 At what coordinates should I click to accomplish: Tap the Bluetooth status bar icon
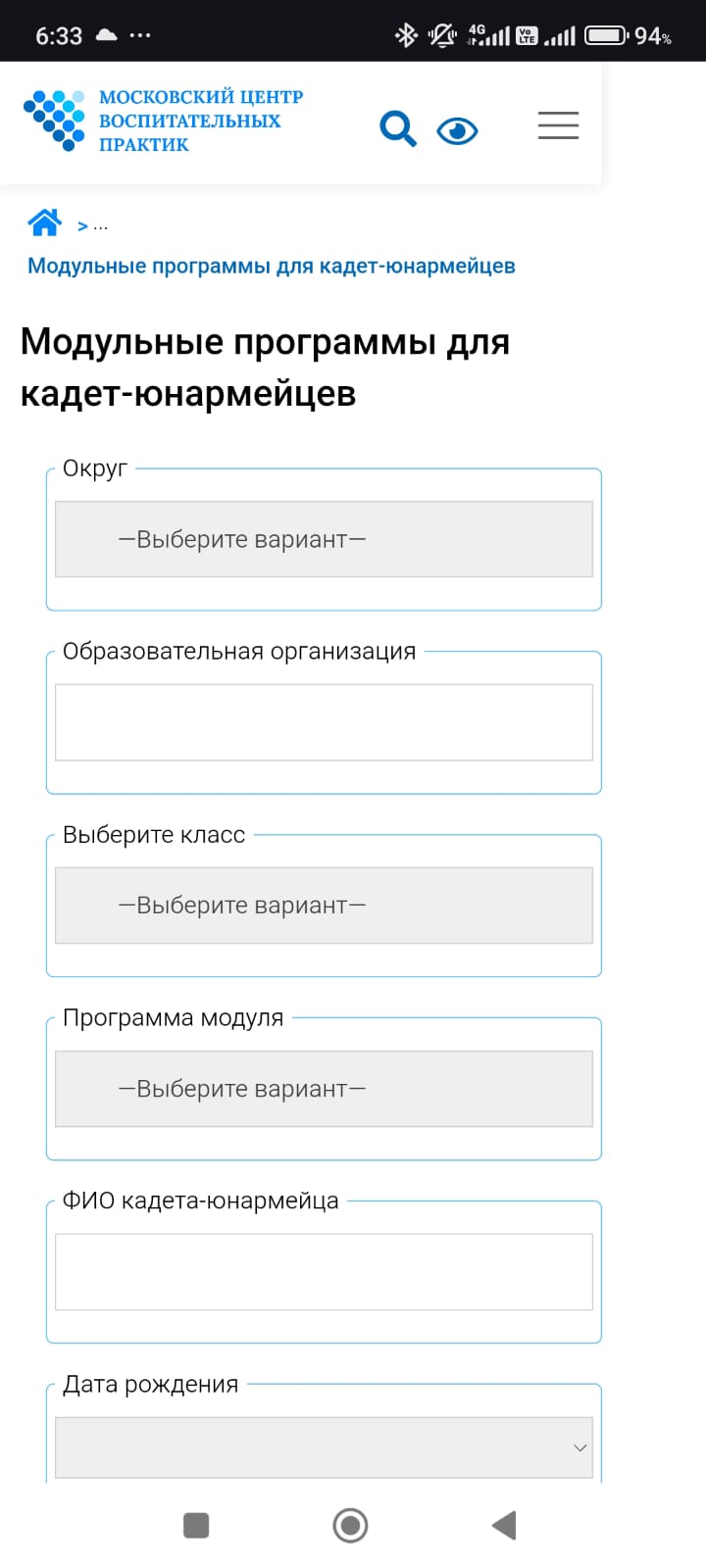tap(405, 36)
